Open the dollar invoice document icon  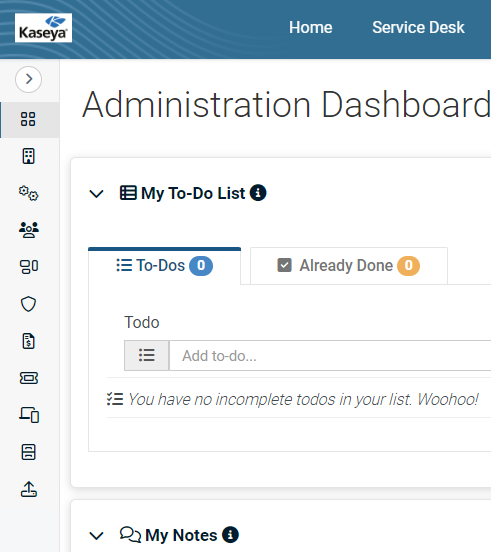pos(29,341)
